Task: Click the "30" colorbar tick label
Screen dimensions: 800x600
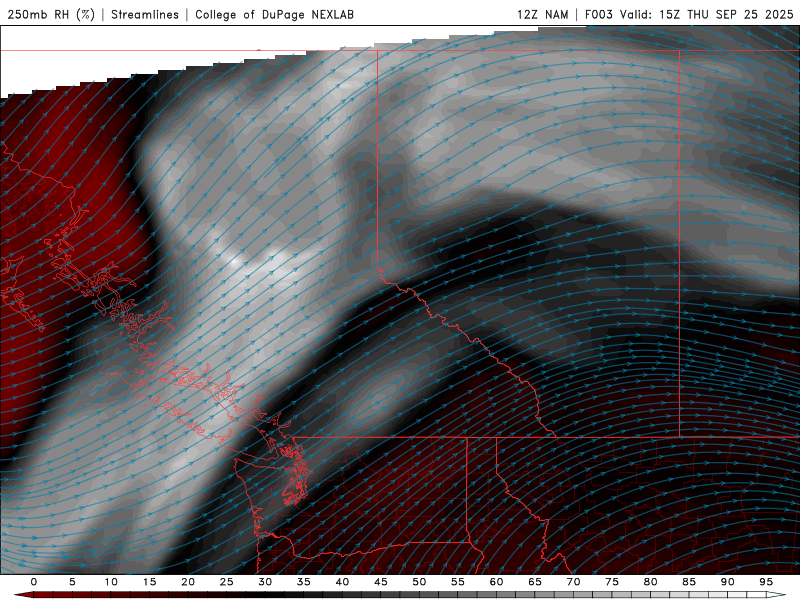Action: point(265,582)
